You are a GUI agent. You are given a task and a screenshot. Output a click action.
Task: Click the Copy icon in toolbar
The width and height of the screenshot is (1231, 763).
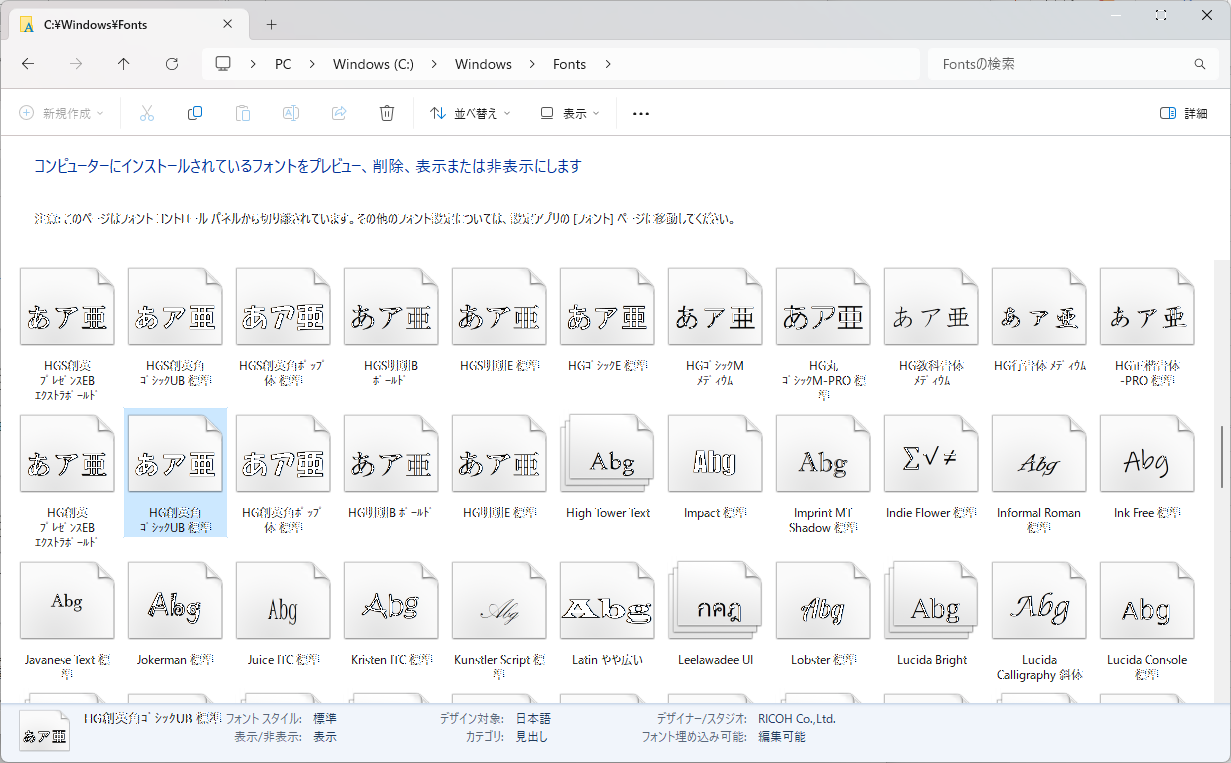195,113
